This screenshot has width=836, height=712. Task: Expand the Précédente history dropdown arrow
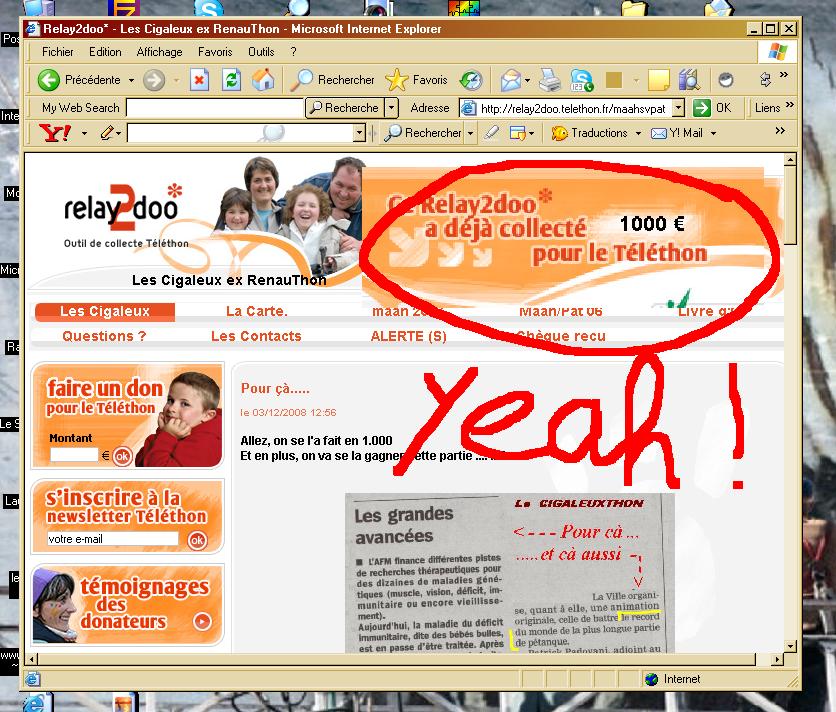[x=131, y=81]
